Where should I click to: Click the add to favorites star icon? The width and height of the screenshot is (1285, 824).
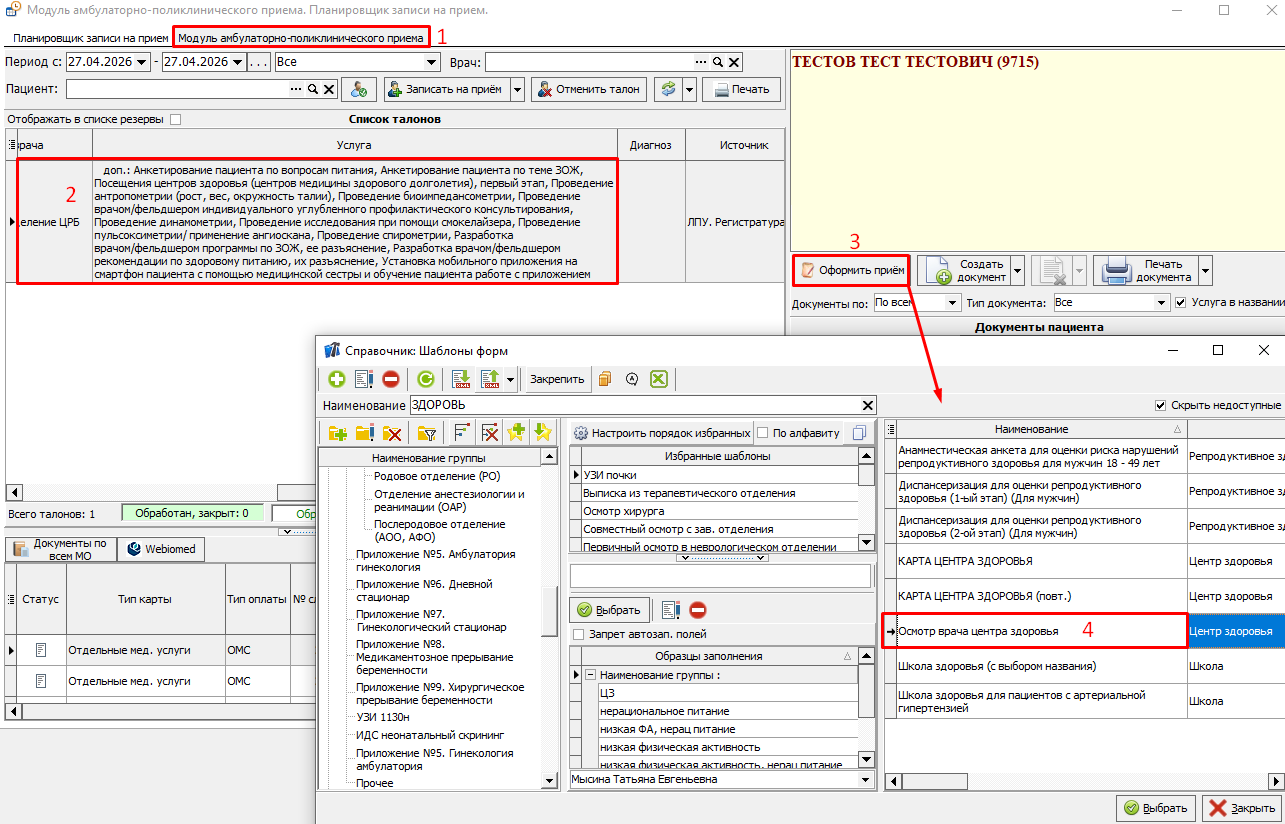click(516, 433)
